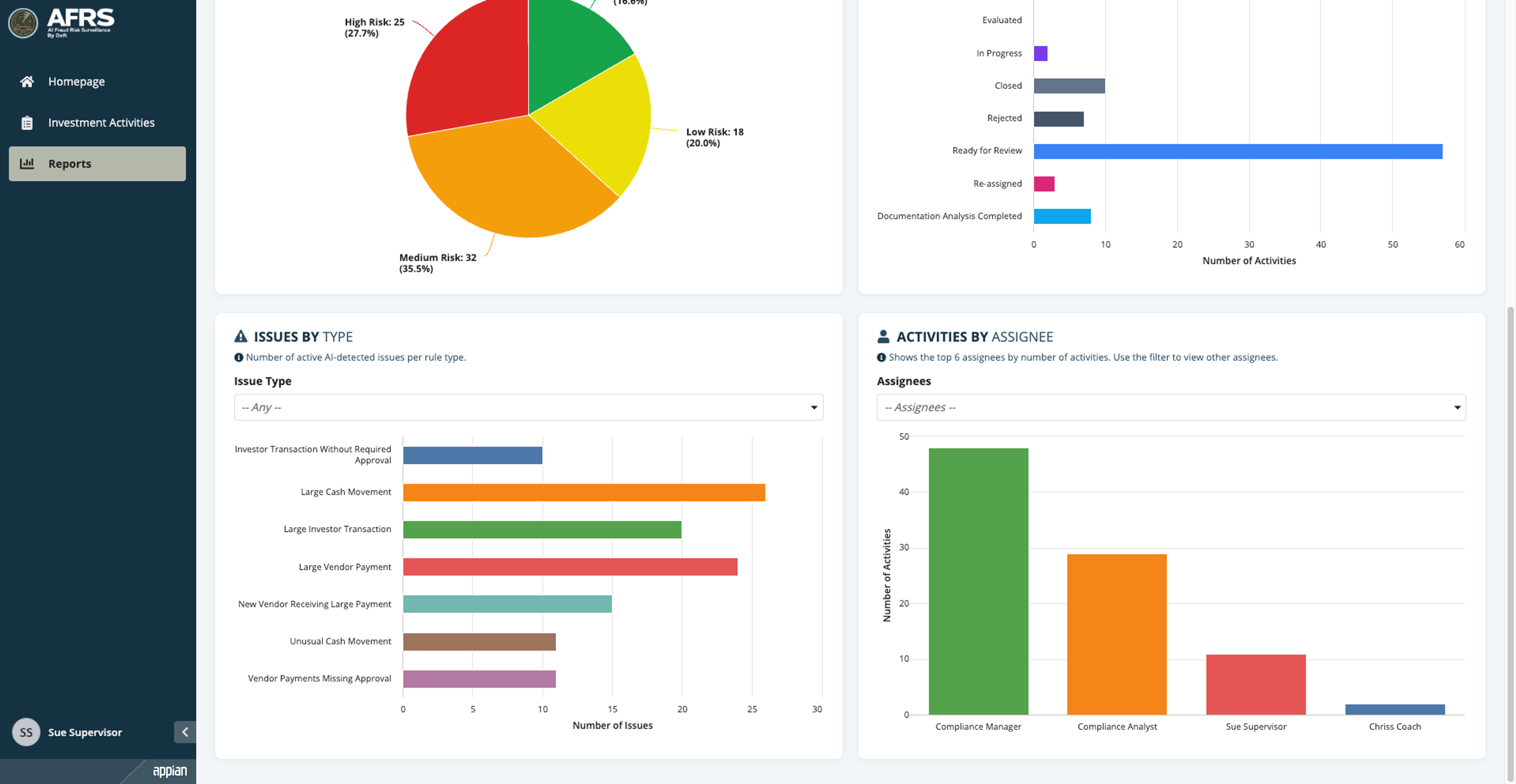This screenshot has height=784, width=1516.
Task: Click the 'Unusual Cash Movement' axis label
Action: click(340, 641)
